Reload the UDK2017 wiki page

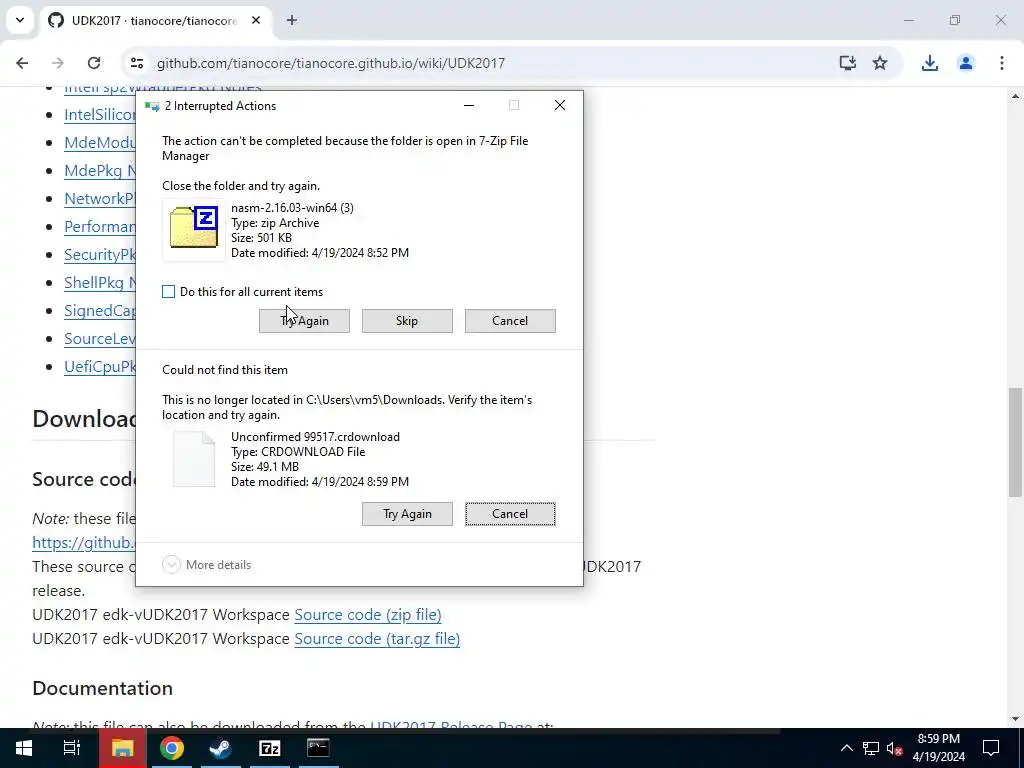[94, 63]
